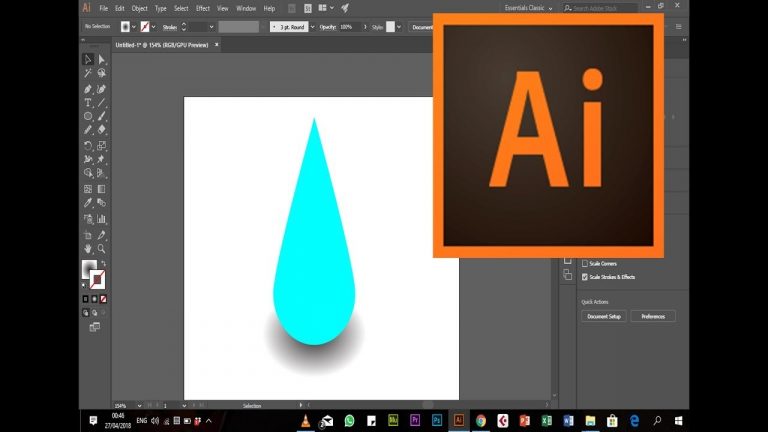Apply Color fill mode button

[x=86, y=299]
